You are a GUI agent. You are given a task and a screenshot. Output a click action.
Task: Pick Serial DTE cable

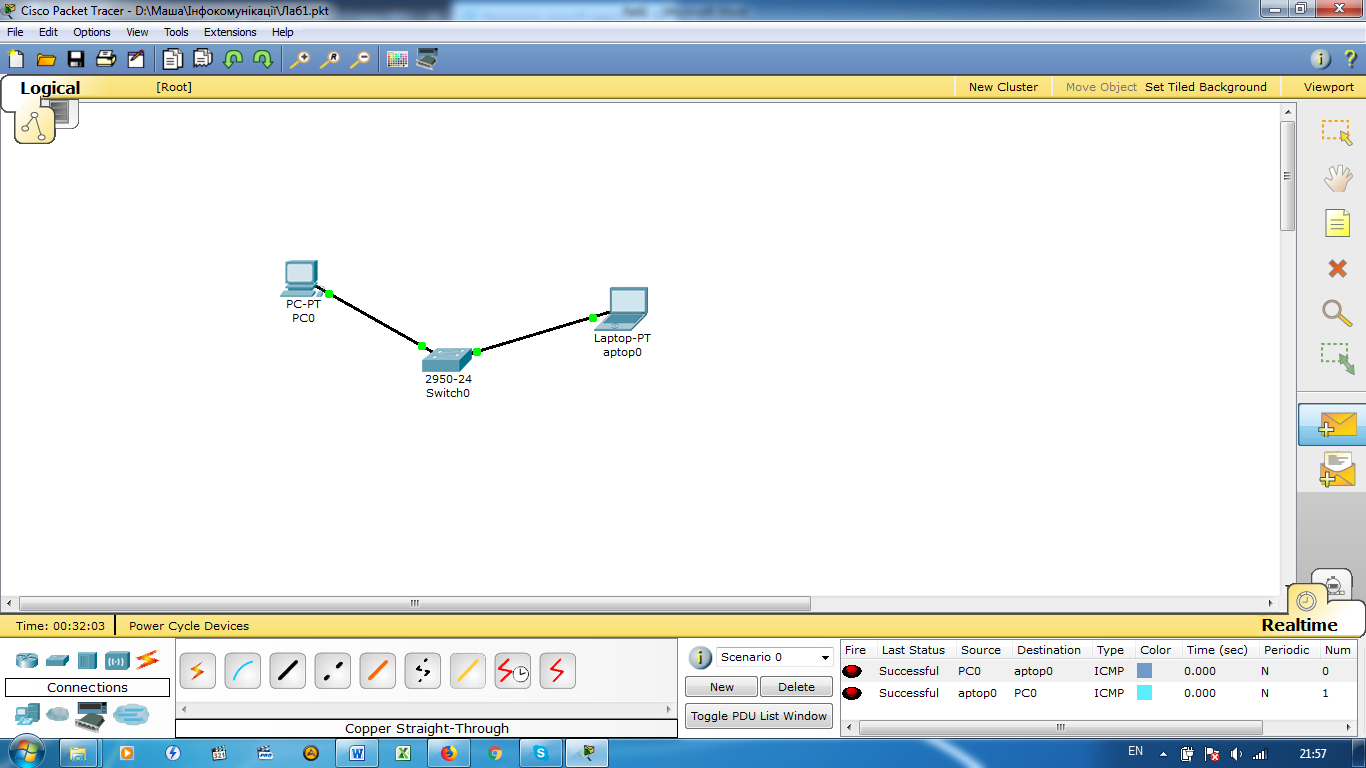click(557, 671)
